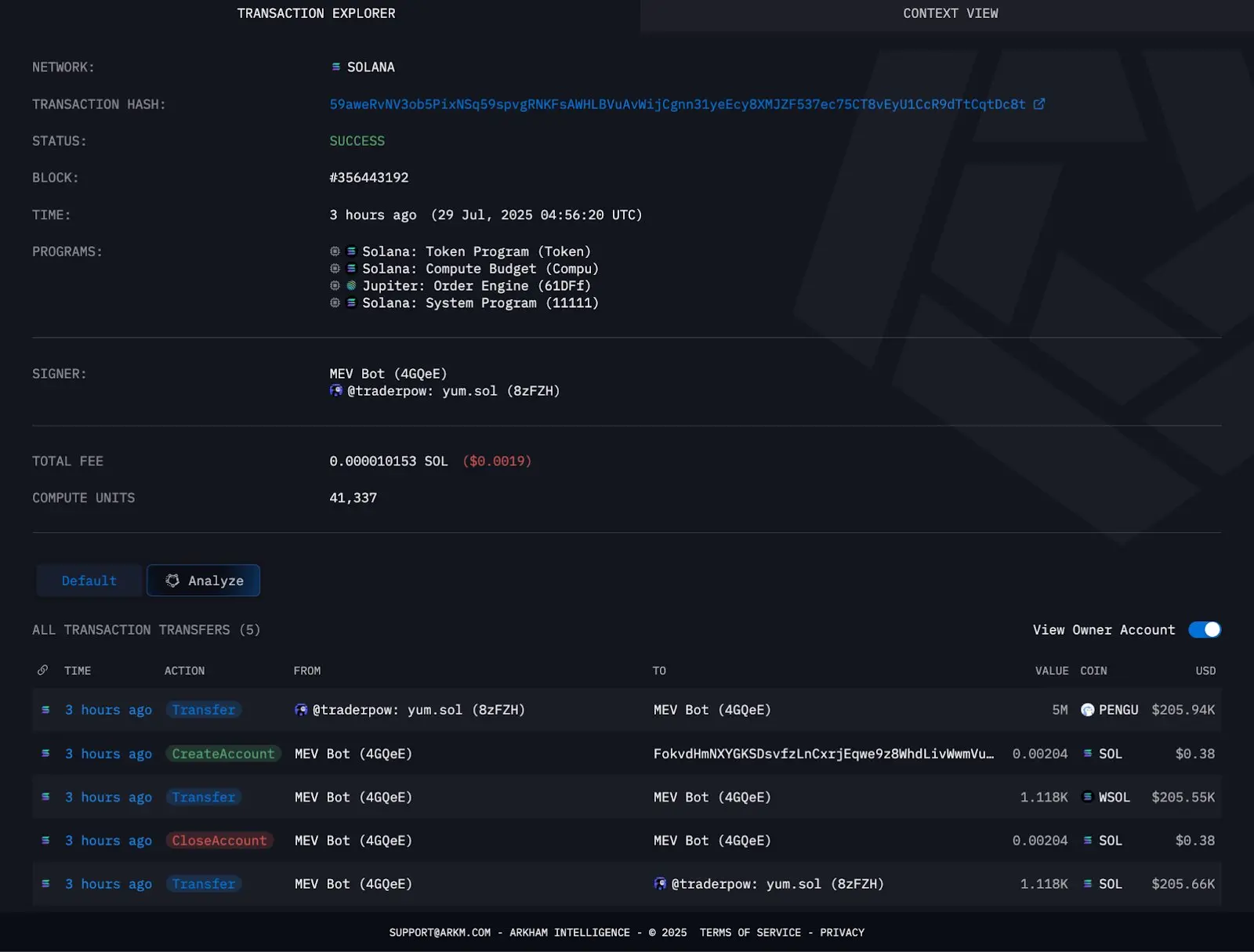Click the Solana icon in the CloseAccount row

pyautogui.click(x=45, y=841)
